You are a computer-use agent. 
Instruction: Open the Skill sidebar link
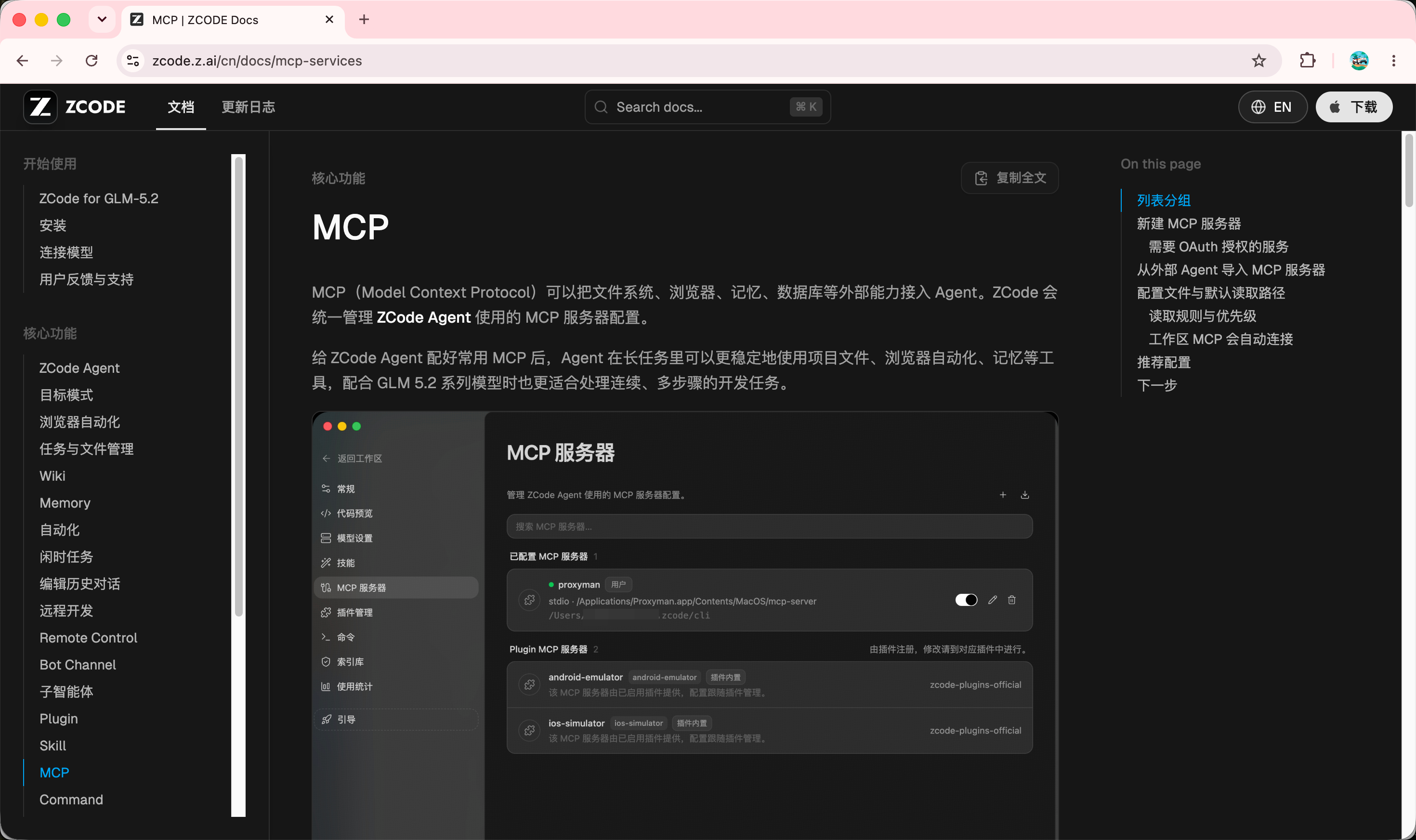pyautogui.click(x=53, y=746)
